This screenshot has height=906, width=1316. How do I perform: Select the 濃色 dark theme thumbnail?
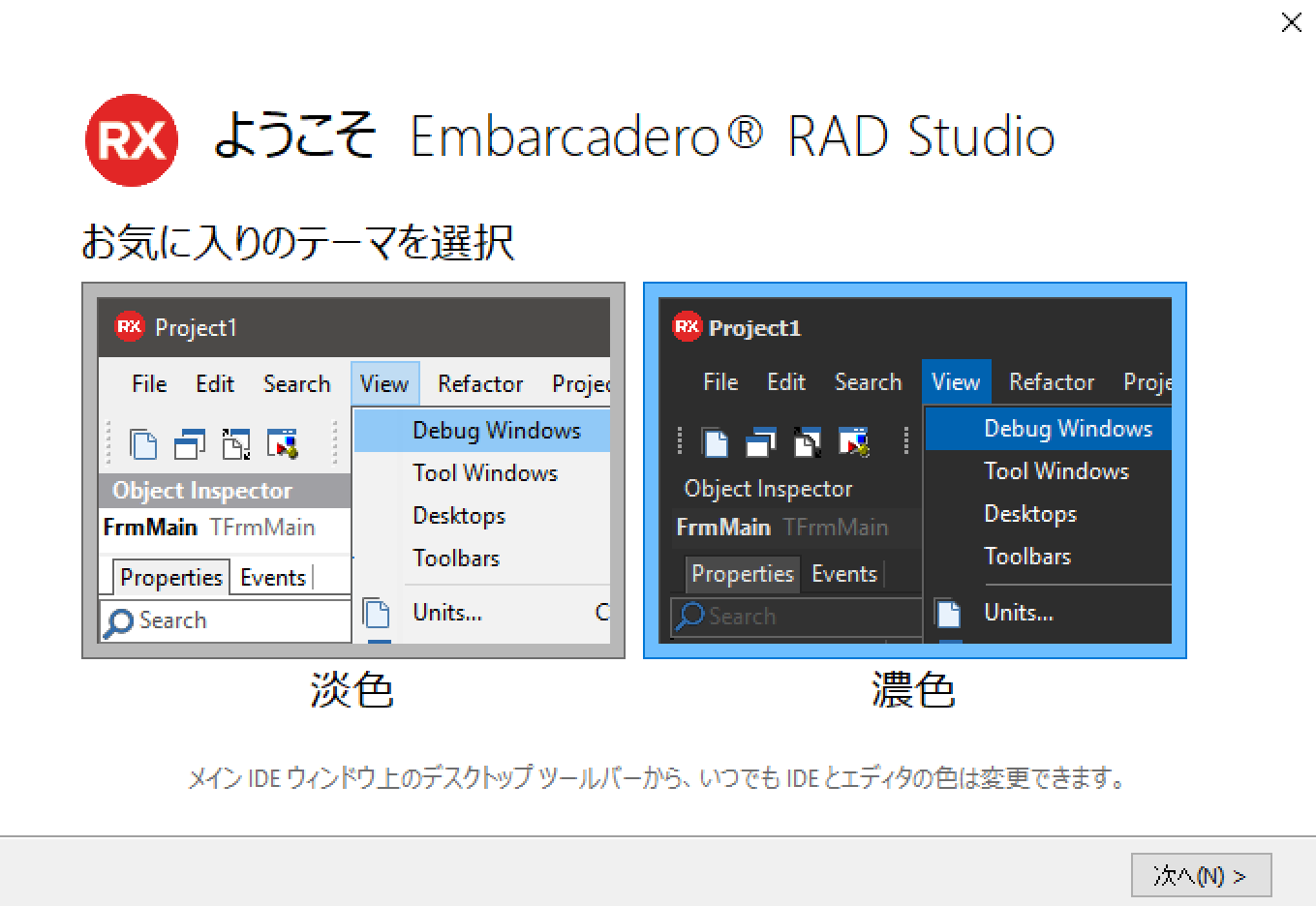click(x=914, y=470)
